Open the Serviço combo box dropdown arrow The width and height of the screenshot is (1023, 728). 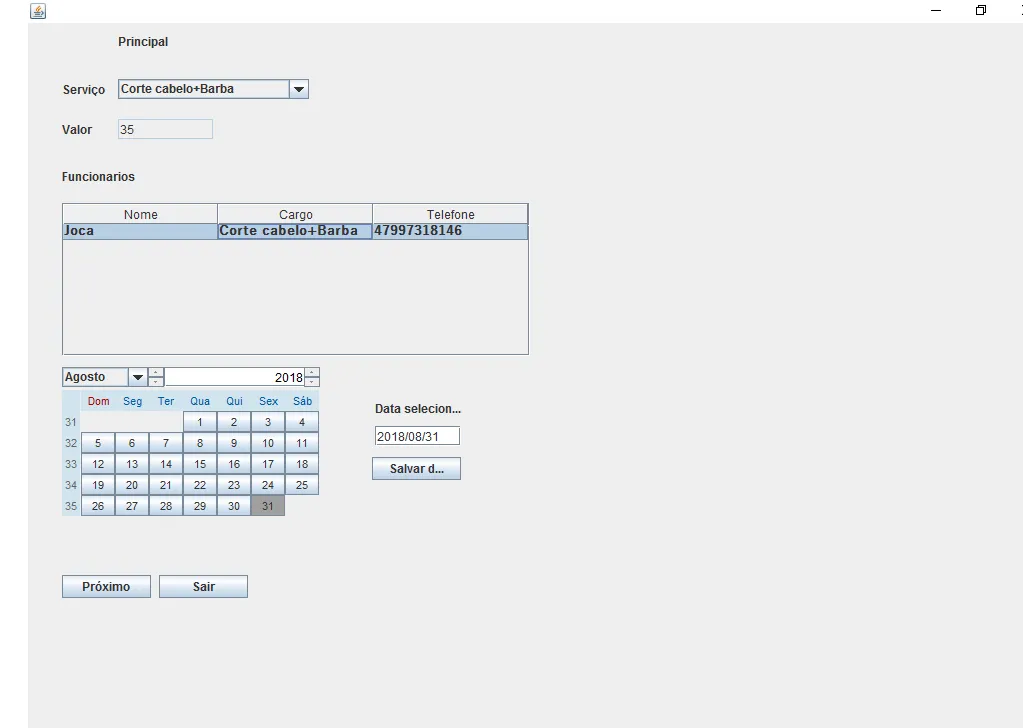point(299,89)
